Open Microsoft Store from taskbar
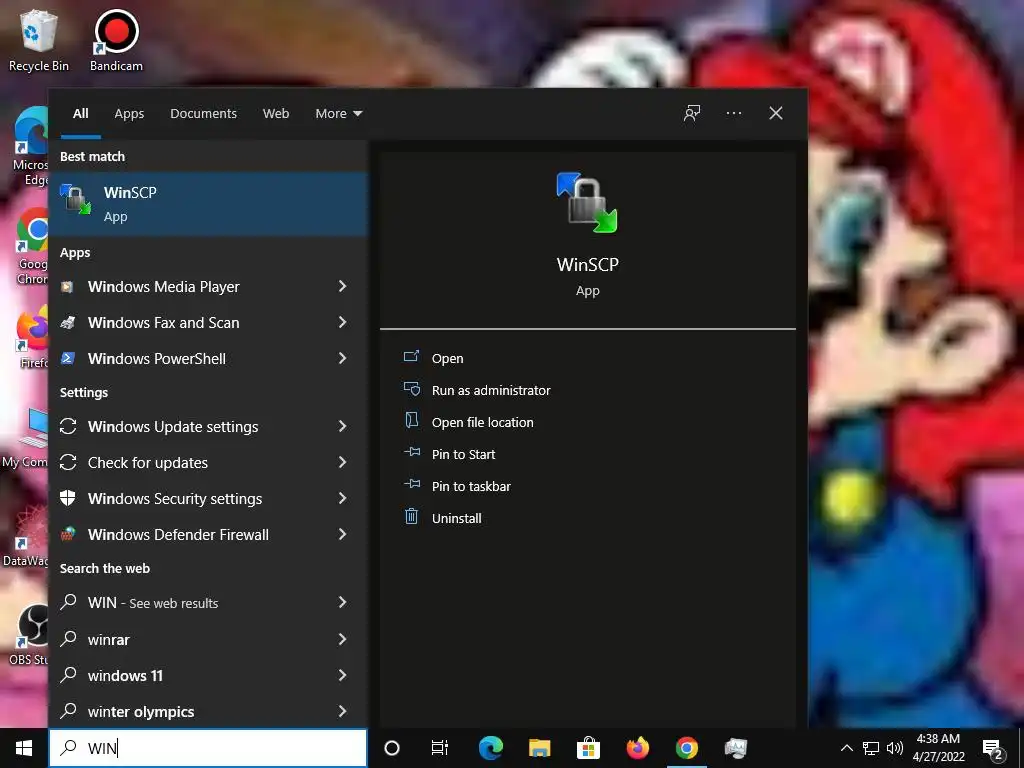The height and width of the screenshot is (768, 1024). (588, 748)
